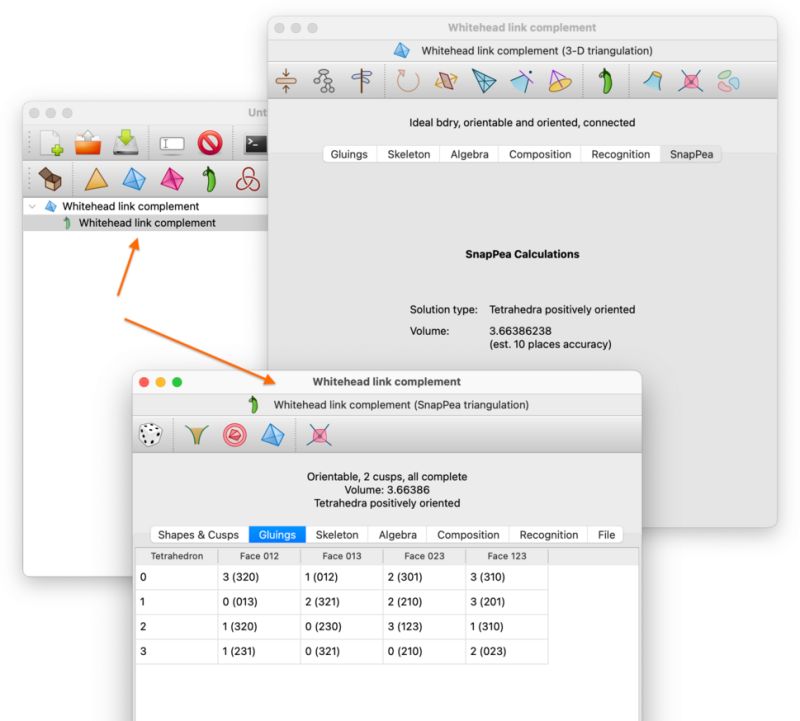Add 3-D triangulation in main window toolbar
This screenshot has width=800, height=721.
(134, 180)
